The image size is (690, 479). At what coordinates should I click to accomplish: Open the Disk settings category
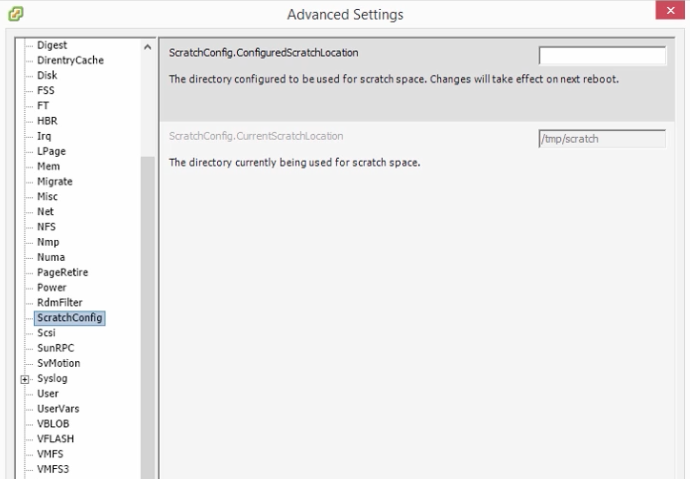47,75
